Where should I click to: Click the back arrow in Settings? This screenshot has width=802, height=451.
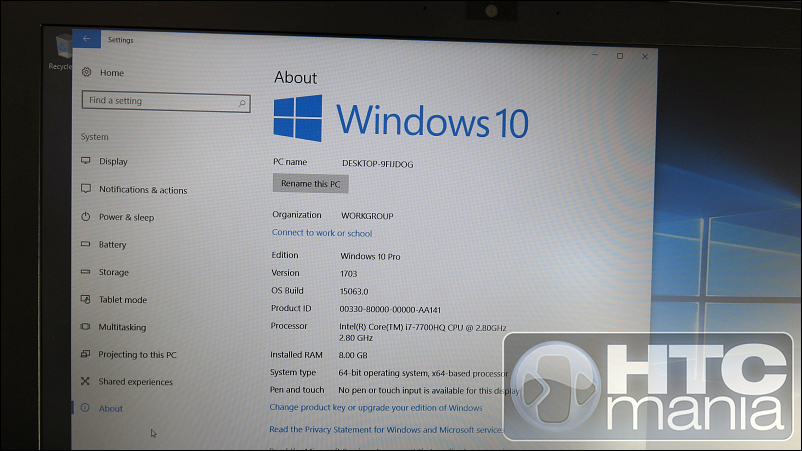[86, 39]
